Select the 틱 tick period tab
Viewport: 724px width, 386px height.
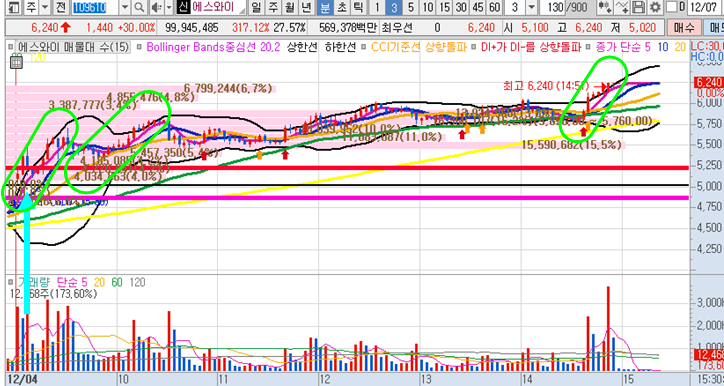coord(357,7)
